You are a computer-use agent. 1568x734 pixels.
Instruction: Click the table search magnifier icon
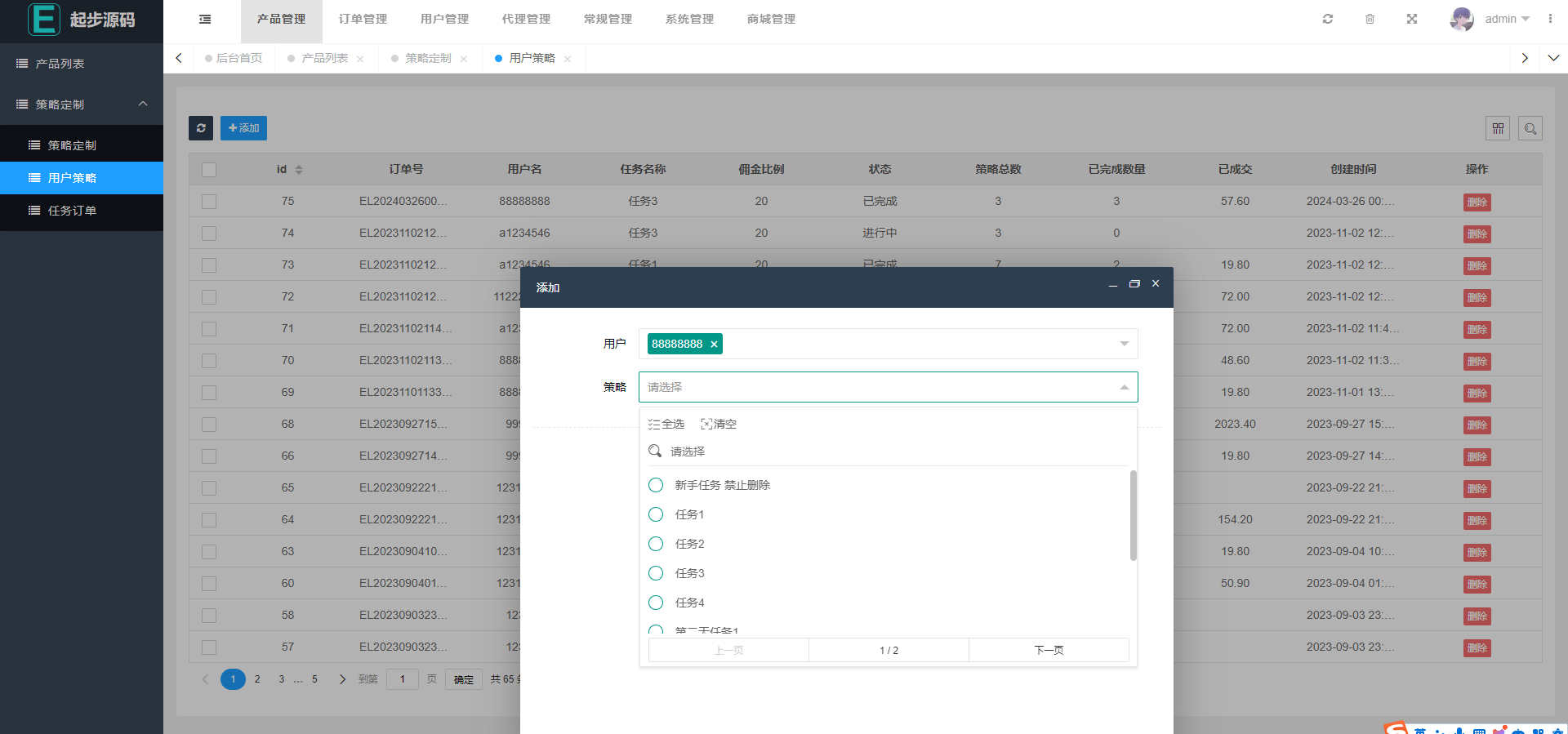pos(1530,128)
